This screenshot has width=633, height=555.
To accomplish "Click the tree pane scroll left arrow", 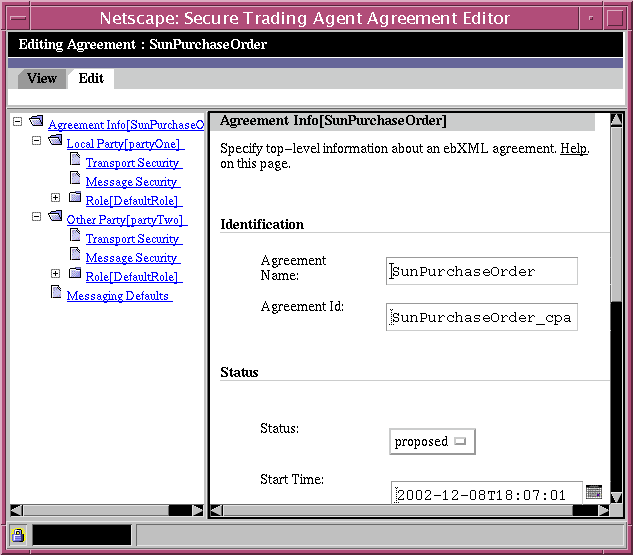I will 16,510.
